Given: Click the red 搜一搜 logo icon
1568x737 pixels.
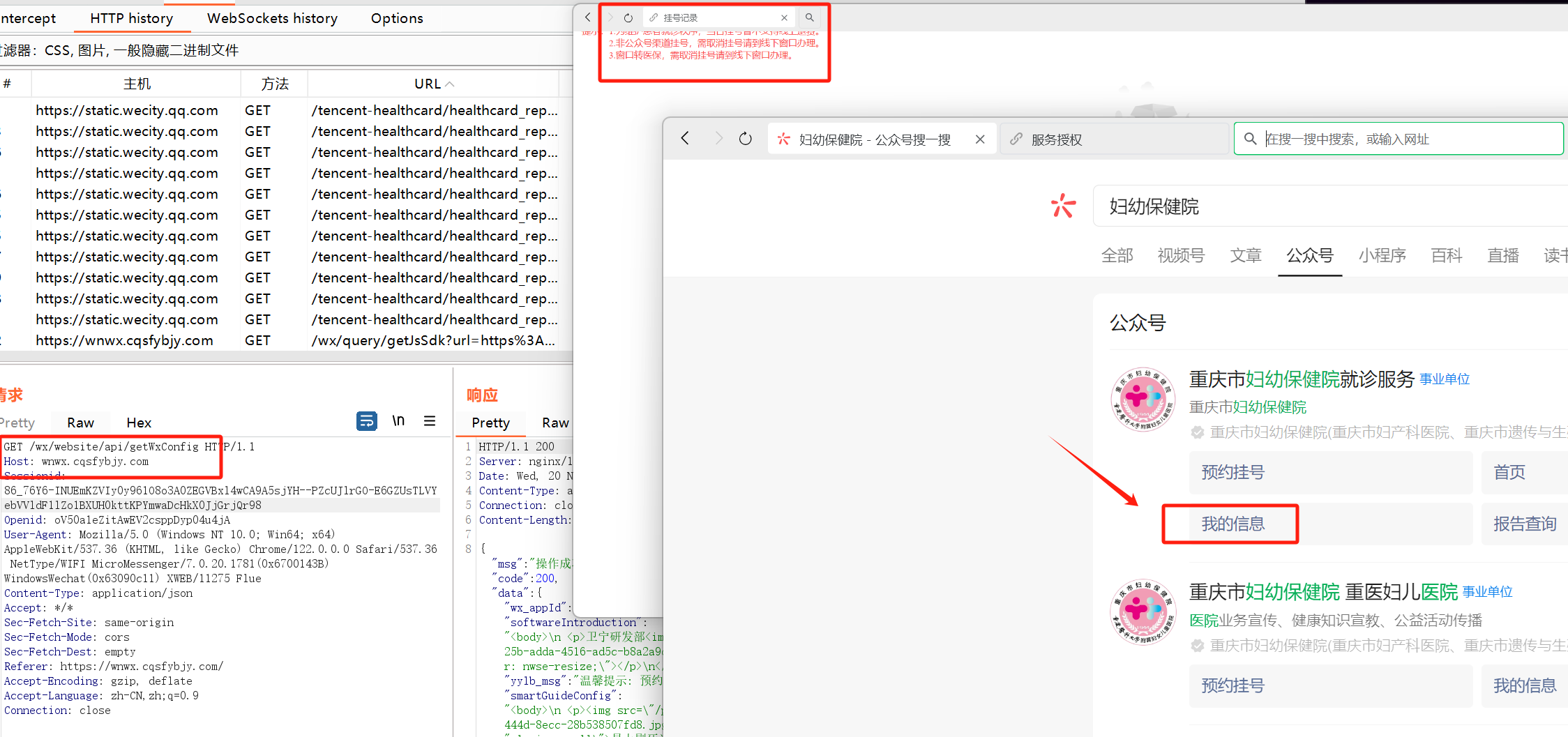Looking at the screenshot, I should click(x=1064, y=206).
